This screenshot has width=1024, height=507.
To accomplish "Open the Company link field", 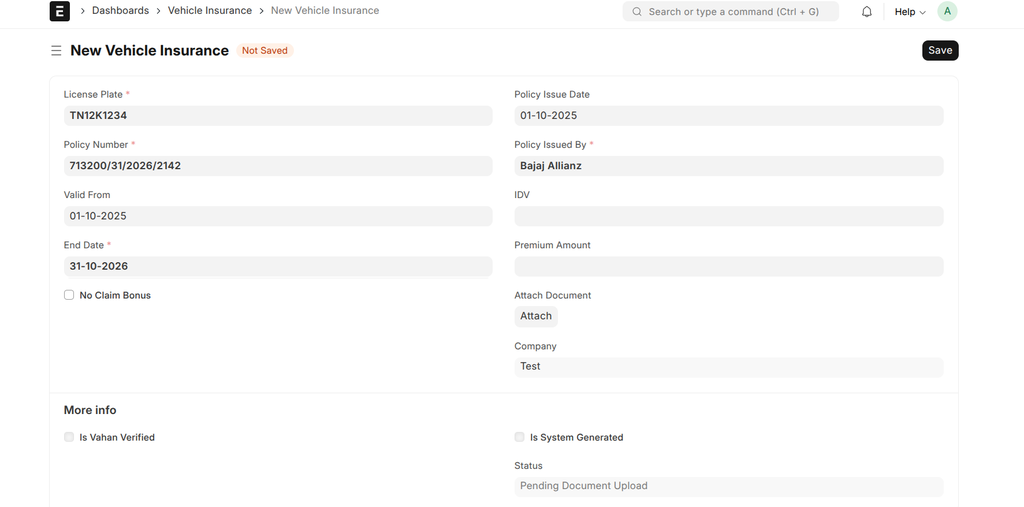I will pyautogui.click(x=728, y=367).
